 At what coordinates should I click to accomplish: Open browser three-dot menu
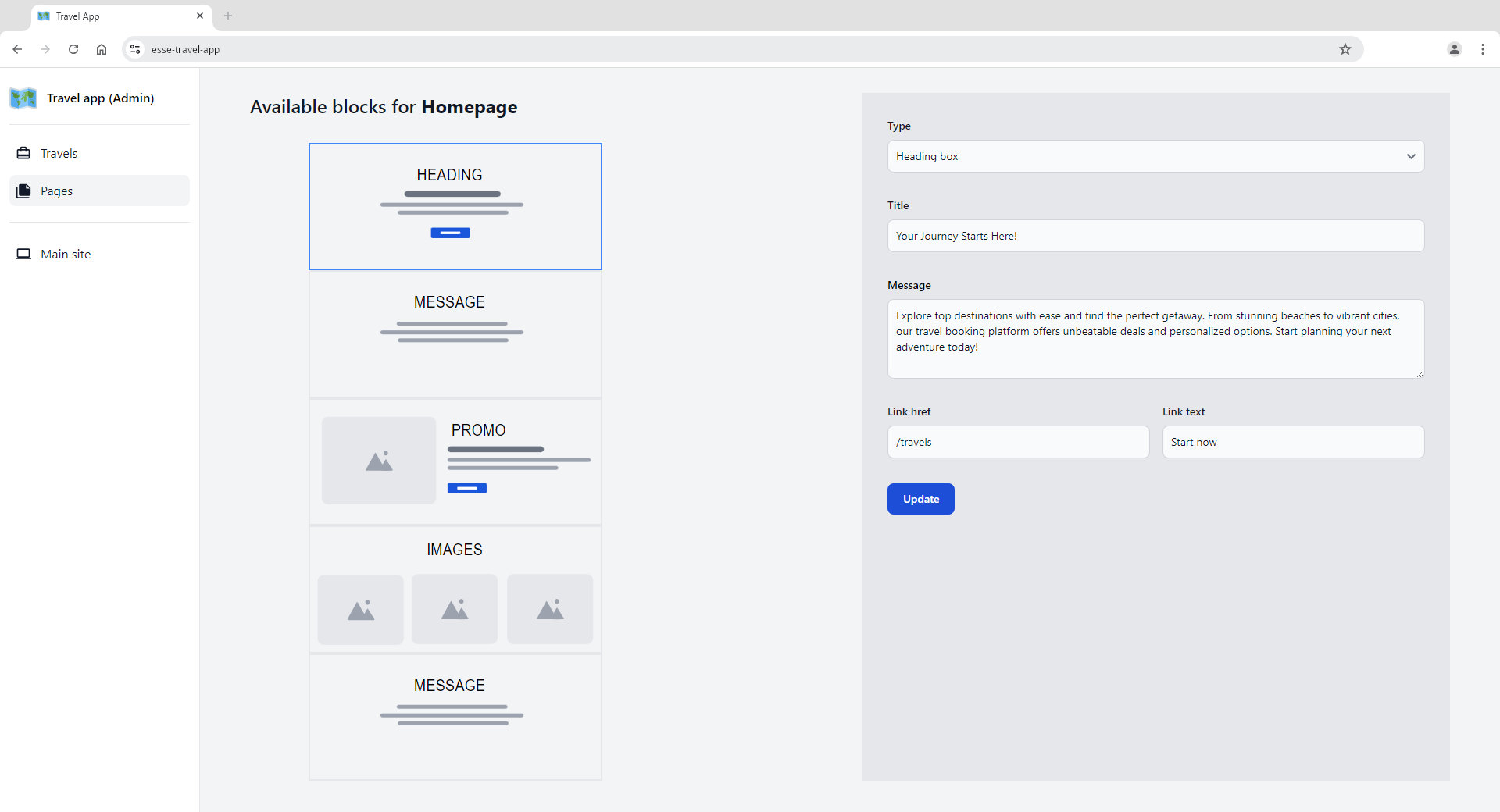point(1482,49)
